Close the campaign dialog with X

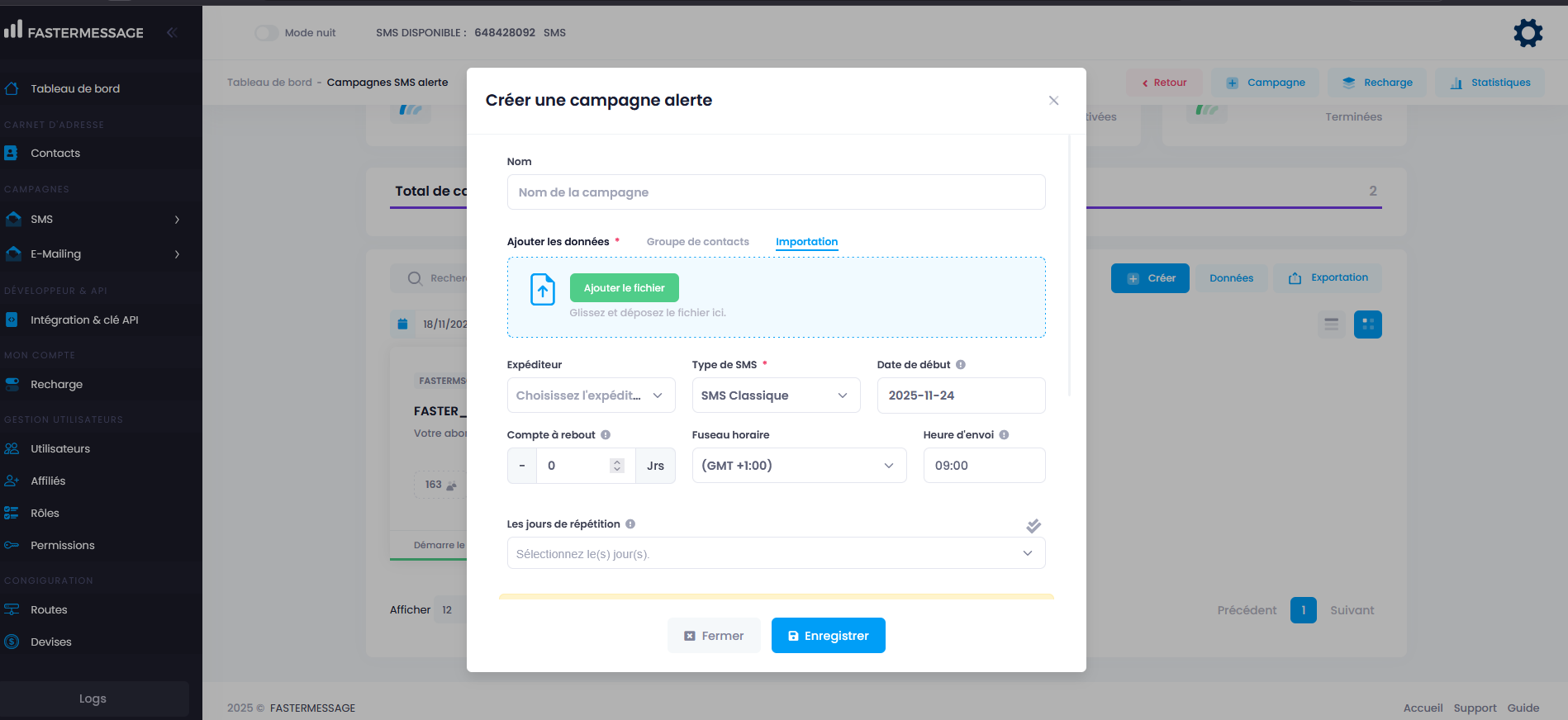tap(1053, 101)
